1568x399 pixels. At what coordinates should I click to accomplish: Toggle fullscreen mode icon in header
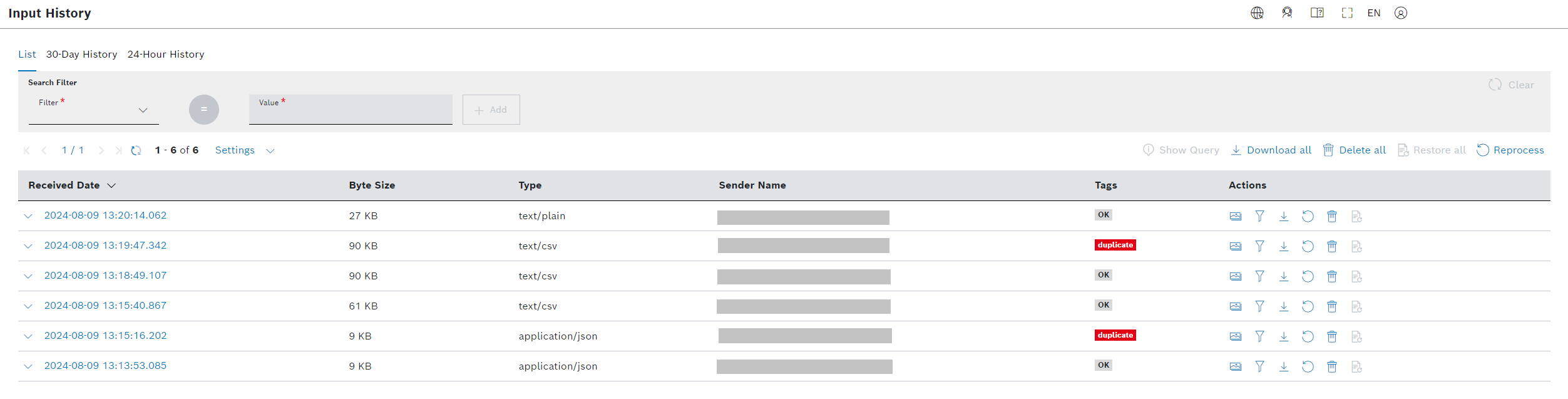(1347, 13)
